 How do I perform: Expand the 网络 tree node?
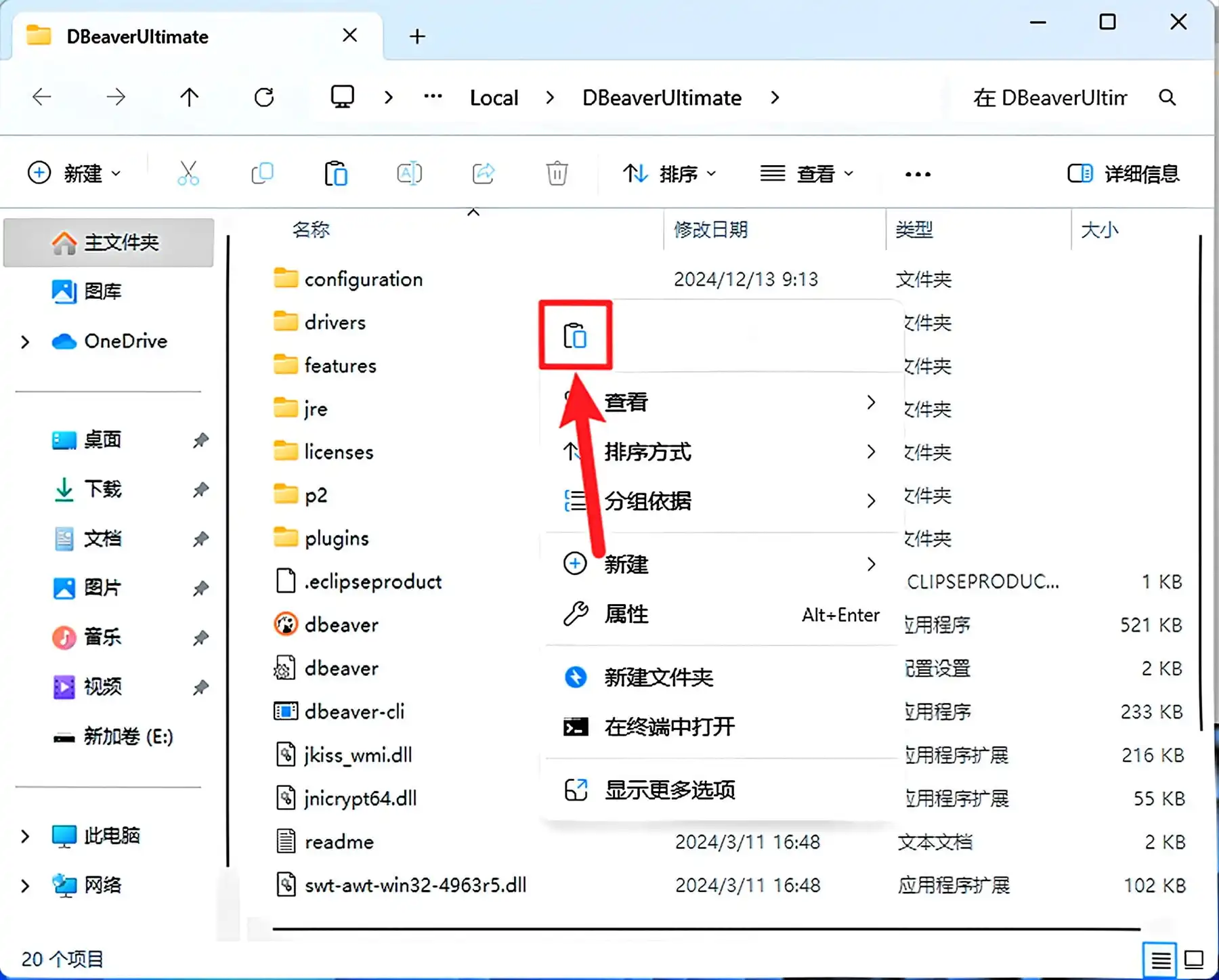[x=26, y=885]
